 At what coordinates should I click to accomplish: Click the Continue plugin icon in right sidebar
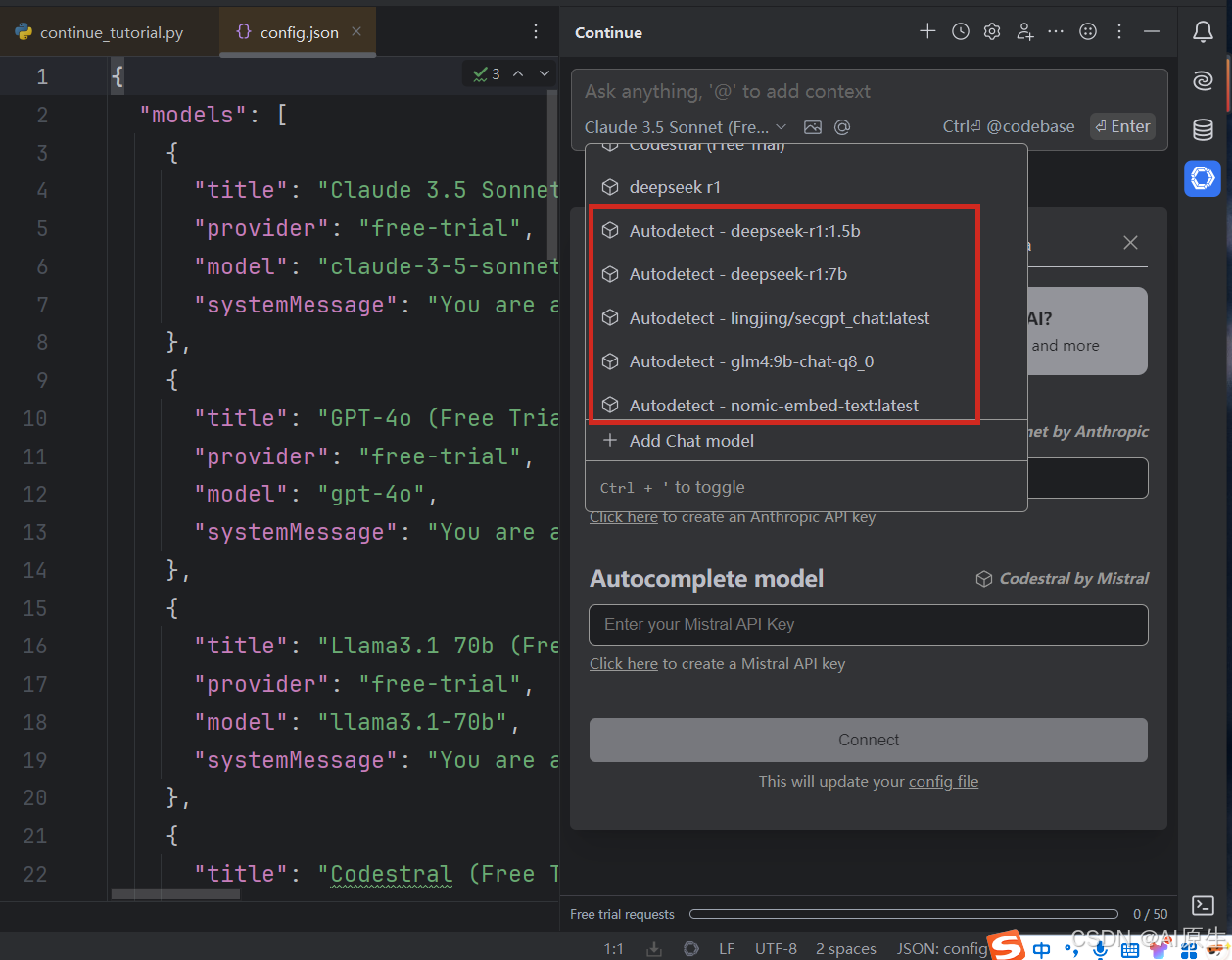[1203, 178]
